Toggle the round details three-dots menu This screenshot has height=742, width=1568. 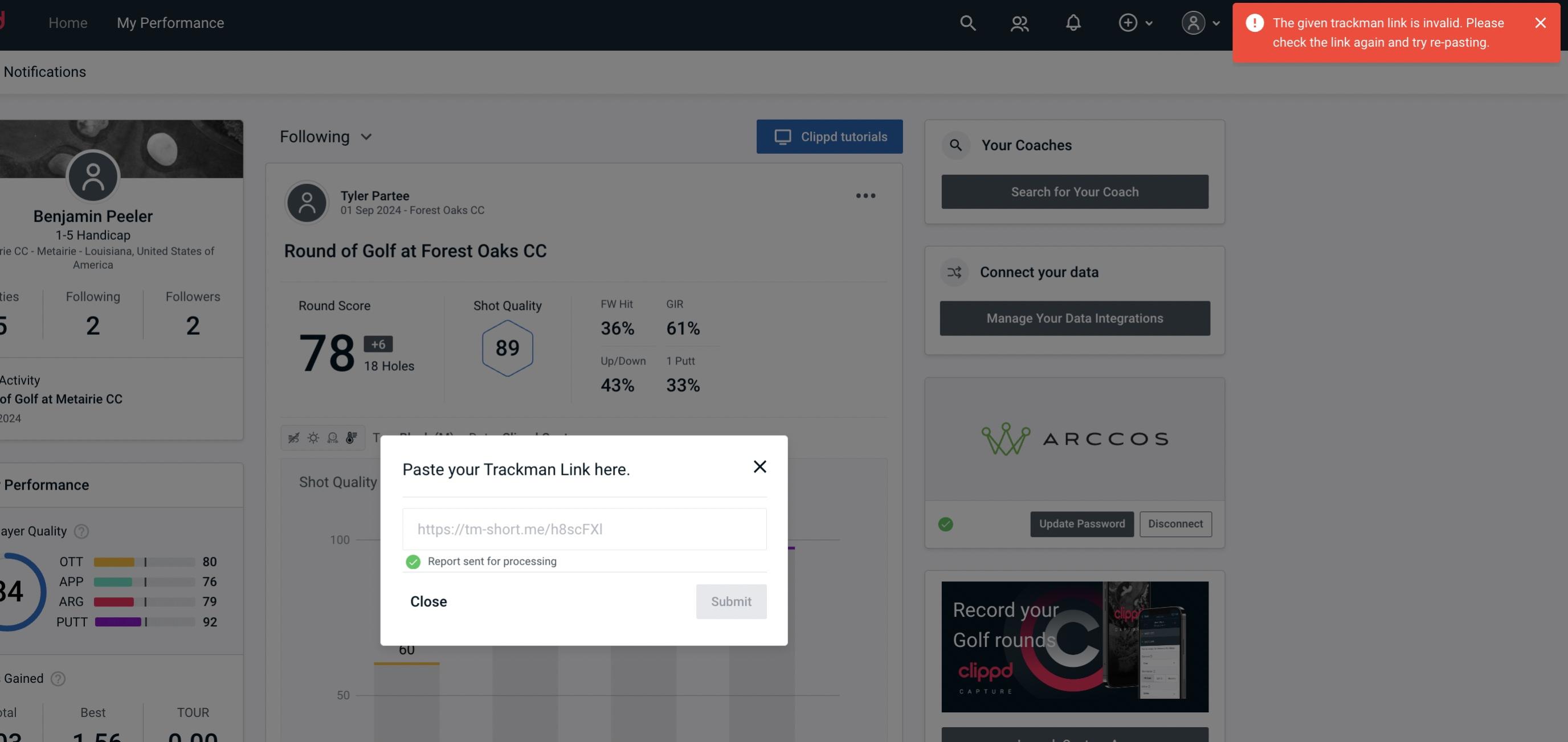865,196
